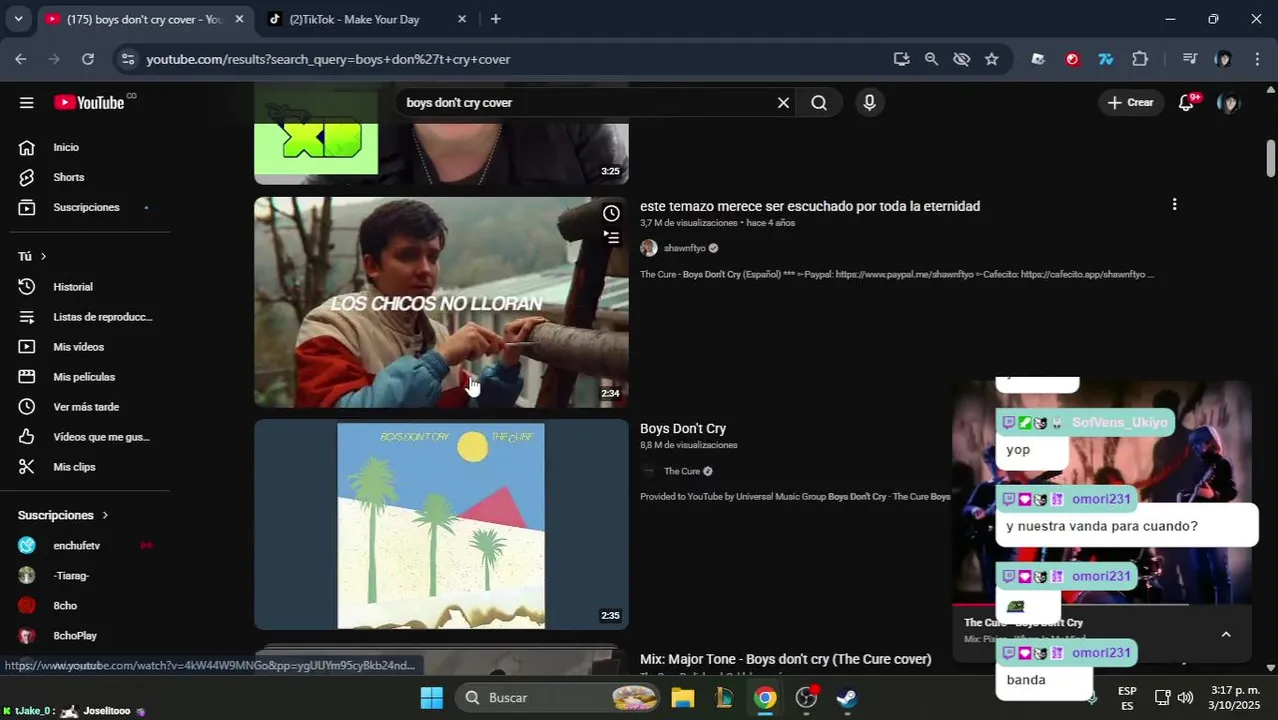Viewport: 1278px width, 720px height.
Task: Close the TikTok tab
Action: point(461,19)
